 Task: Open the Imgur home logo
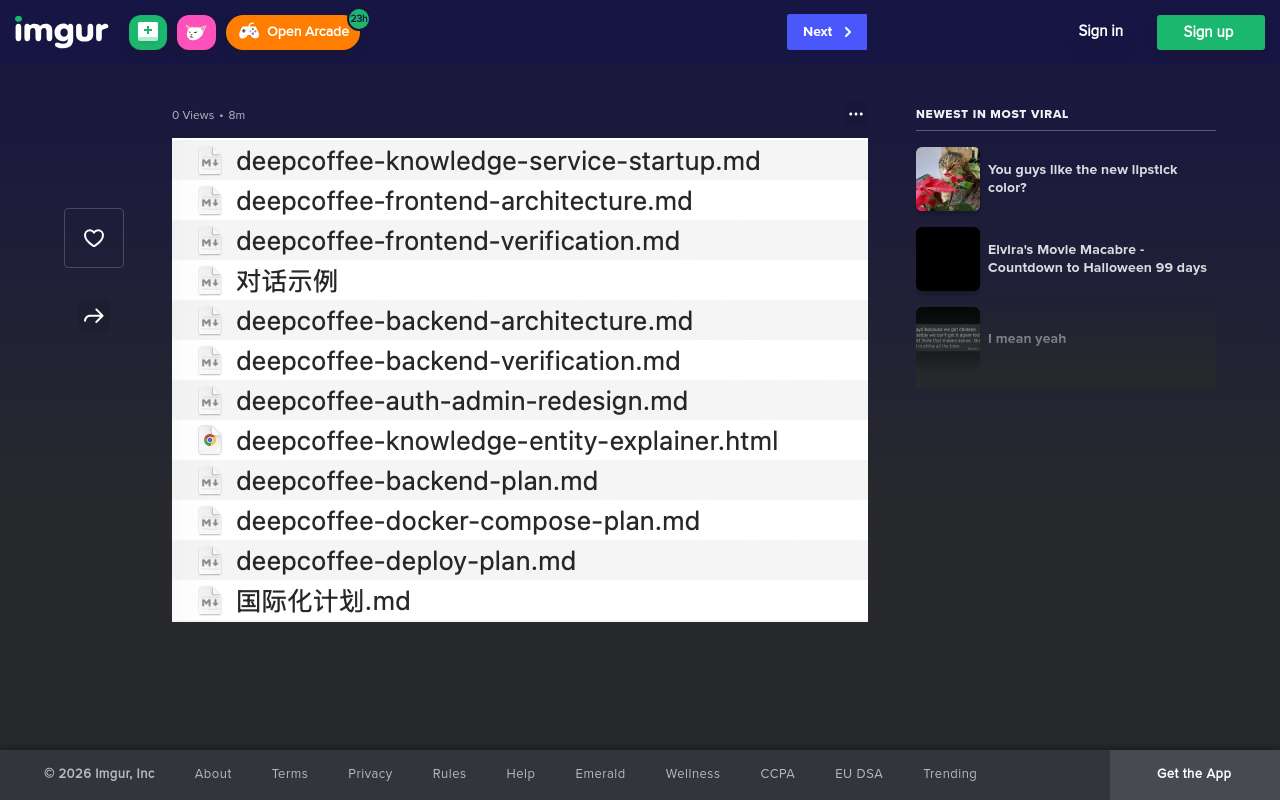(x=61, y=32)
